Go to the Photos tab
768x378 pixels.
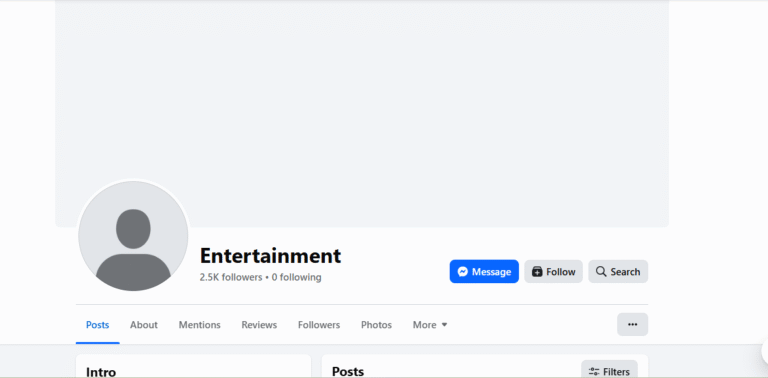[376, 325]
